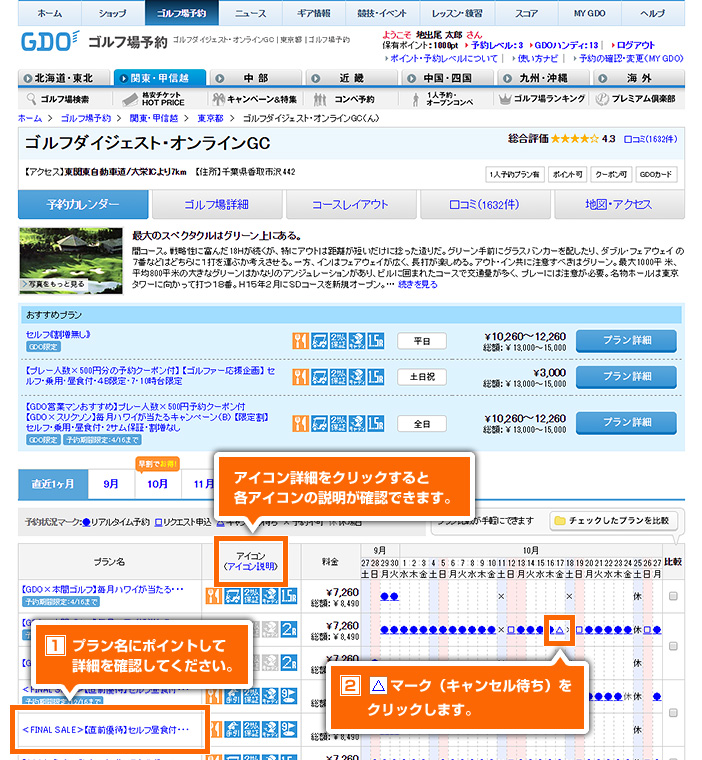Click 東京都 breadcrumb link

(x=210, y=118)
